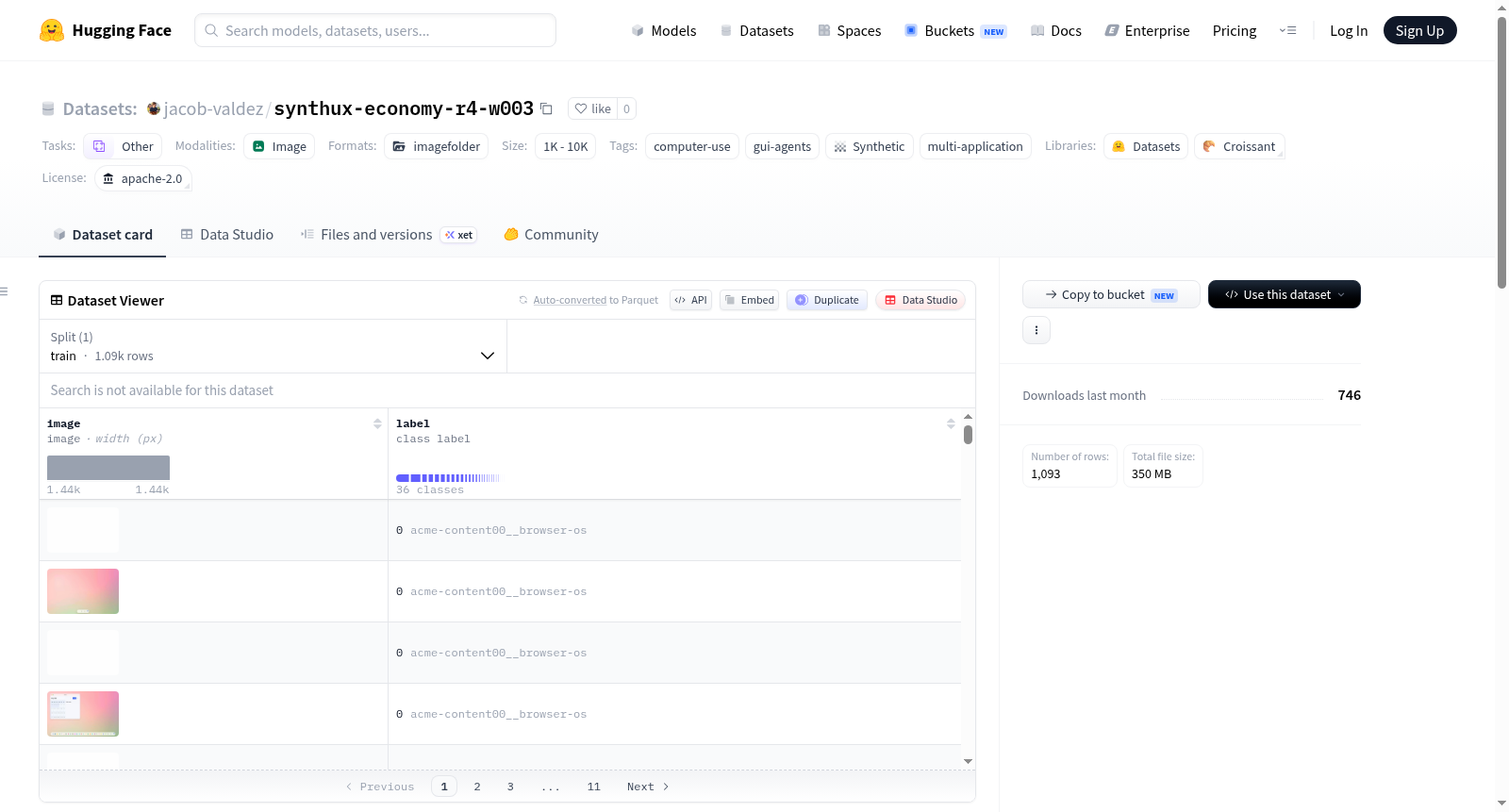Expand the Split train dropdown

274,346
